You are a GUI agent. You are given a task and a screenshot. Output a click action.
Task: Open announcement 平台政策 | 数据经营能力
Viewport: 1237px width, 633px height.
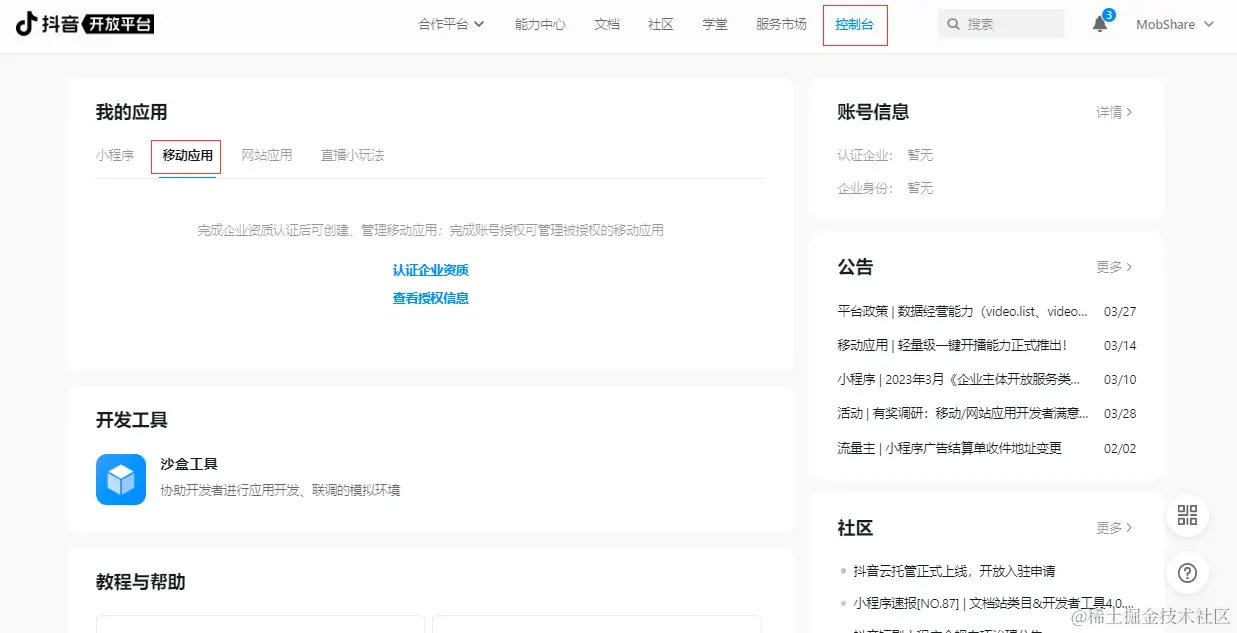click(962, 311)
